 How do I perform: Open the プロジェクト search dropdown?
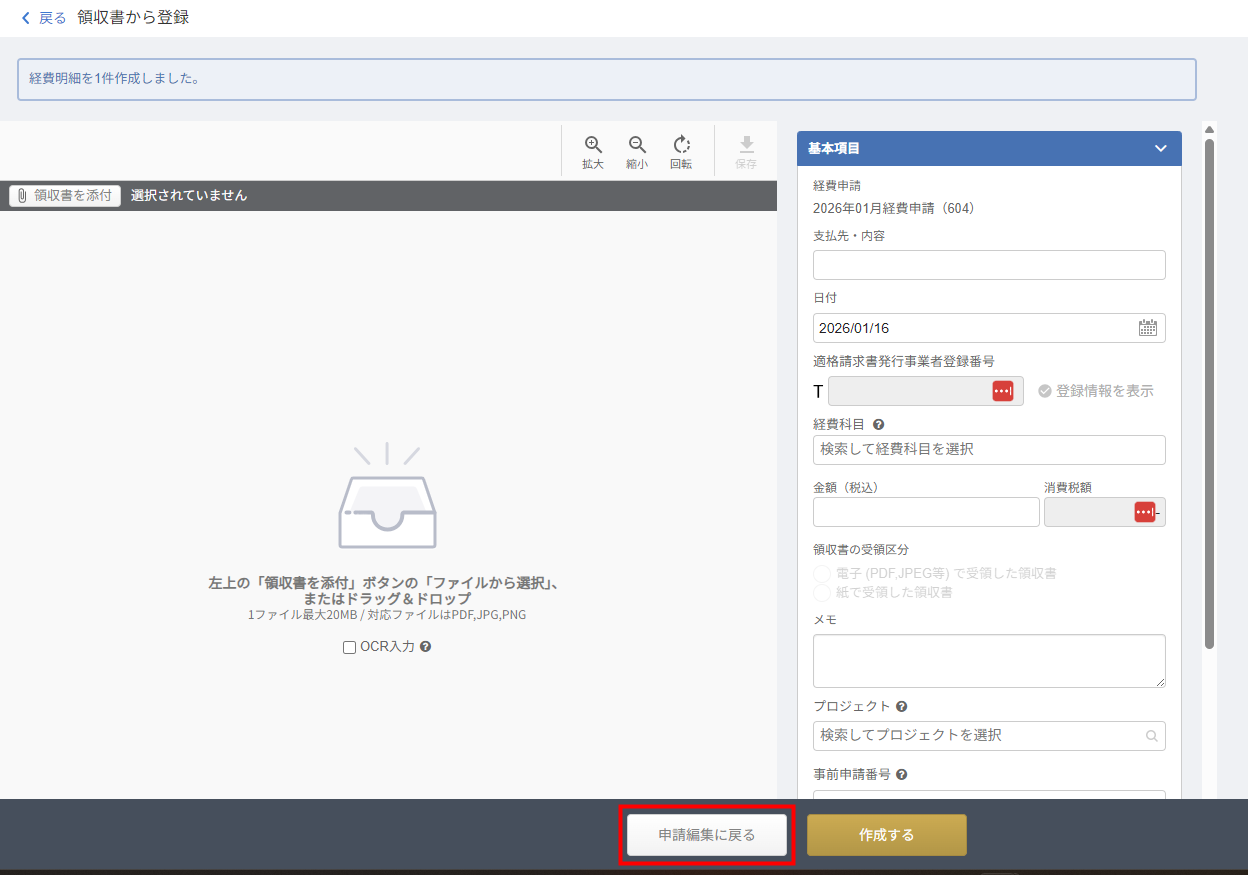[x=988, y=736]
